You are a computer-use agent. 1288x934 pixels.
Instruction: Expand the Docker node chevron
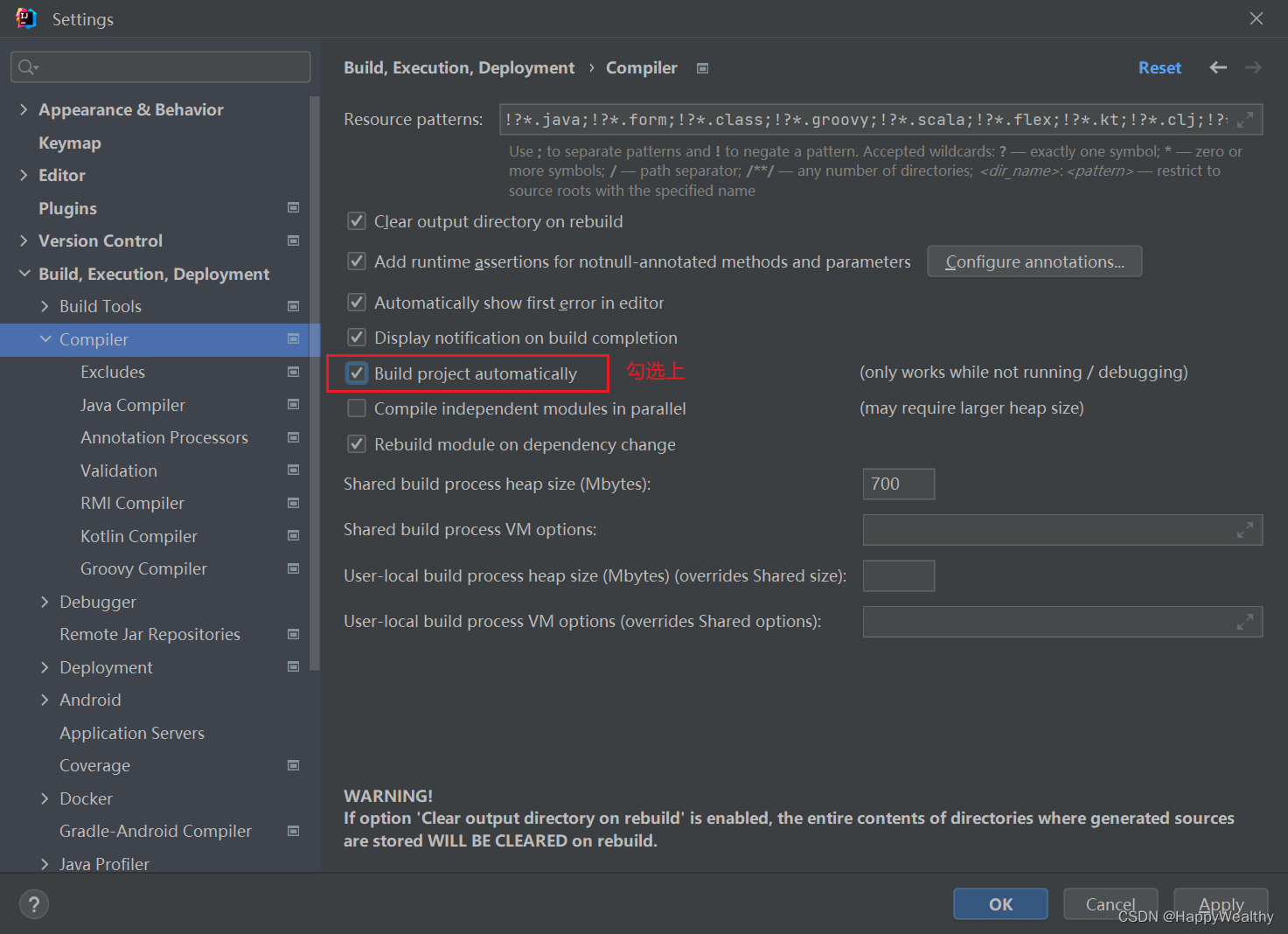click(45, 798)
